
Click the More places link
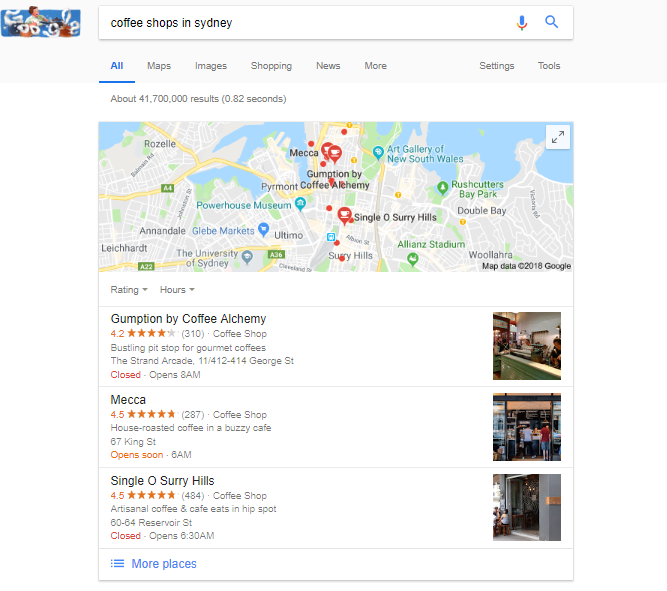[164, 564]
